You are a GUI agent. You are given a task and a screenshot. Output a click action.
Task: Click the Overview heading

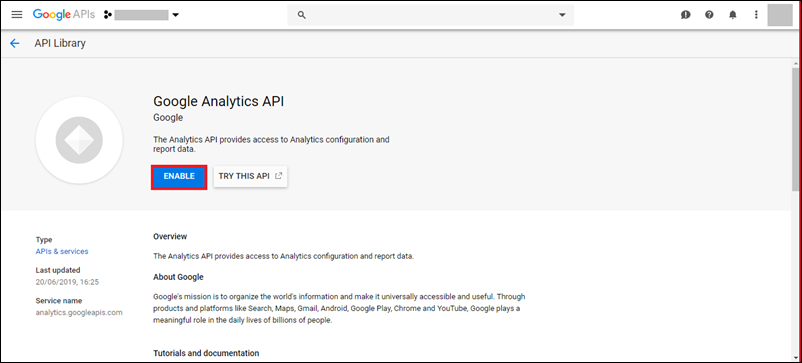click(x=170, y=237)
